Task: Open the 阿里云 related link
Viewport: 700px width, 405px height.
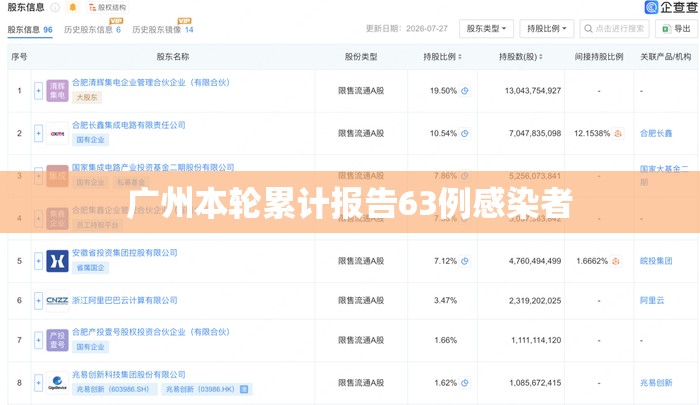Action: 652,301
